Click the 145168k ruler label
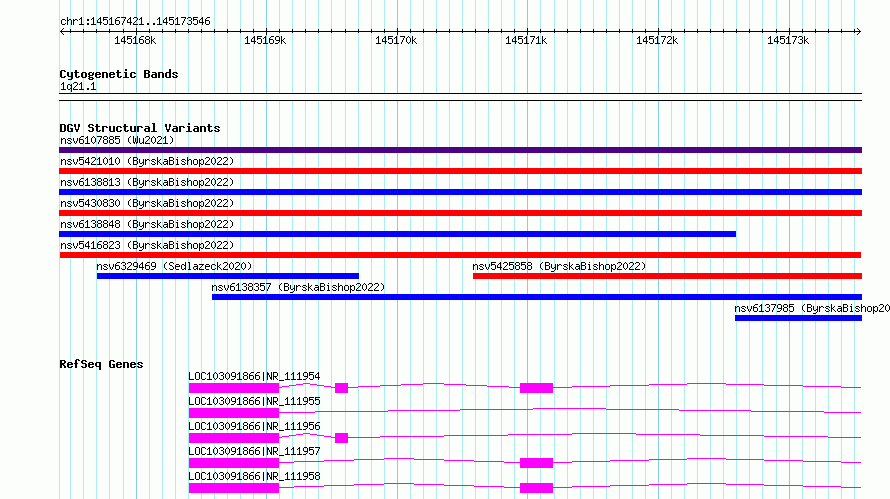This screenshot has width=890, height=499. [135, 40]
